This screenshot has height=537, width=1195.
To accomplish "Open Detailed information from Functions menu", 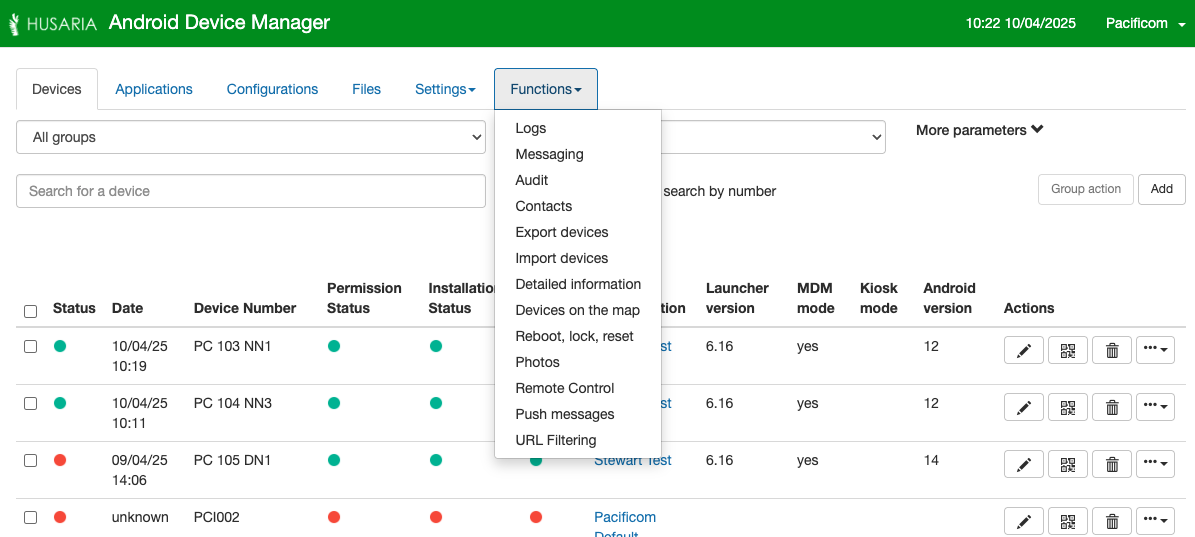I will coord(578,284).
